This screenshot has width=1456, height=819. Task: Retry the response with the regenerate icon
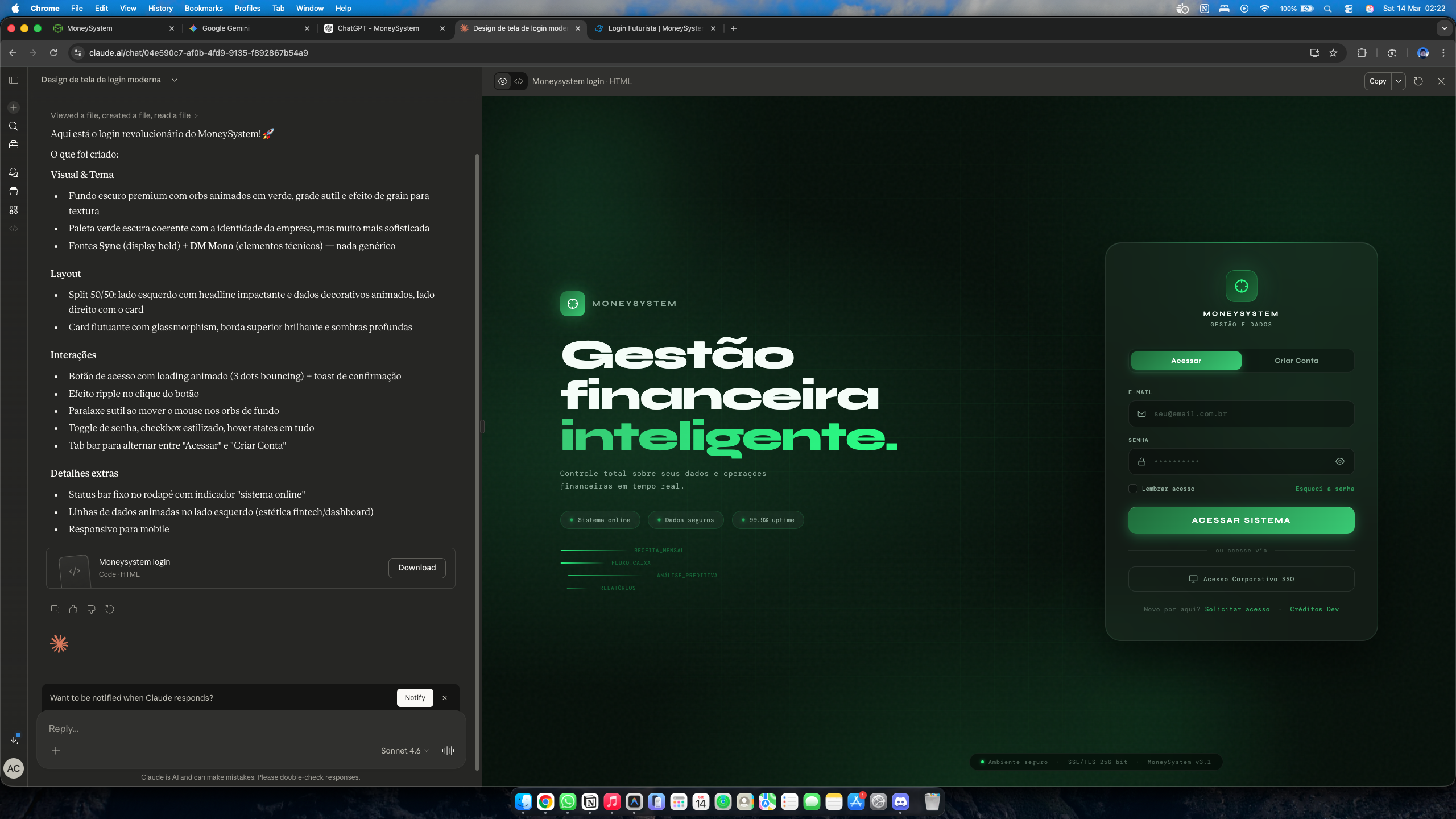tap(109, 609)
